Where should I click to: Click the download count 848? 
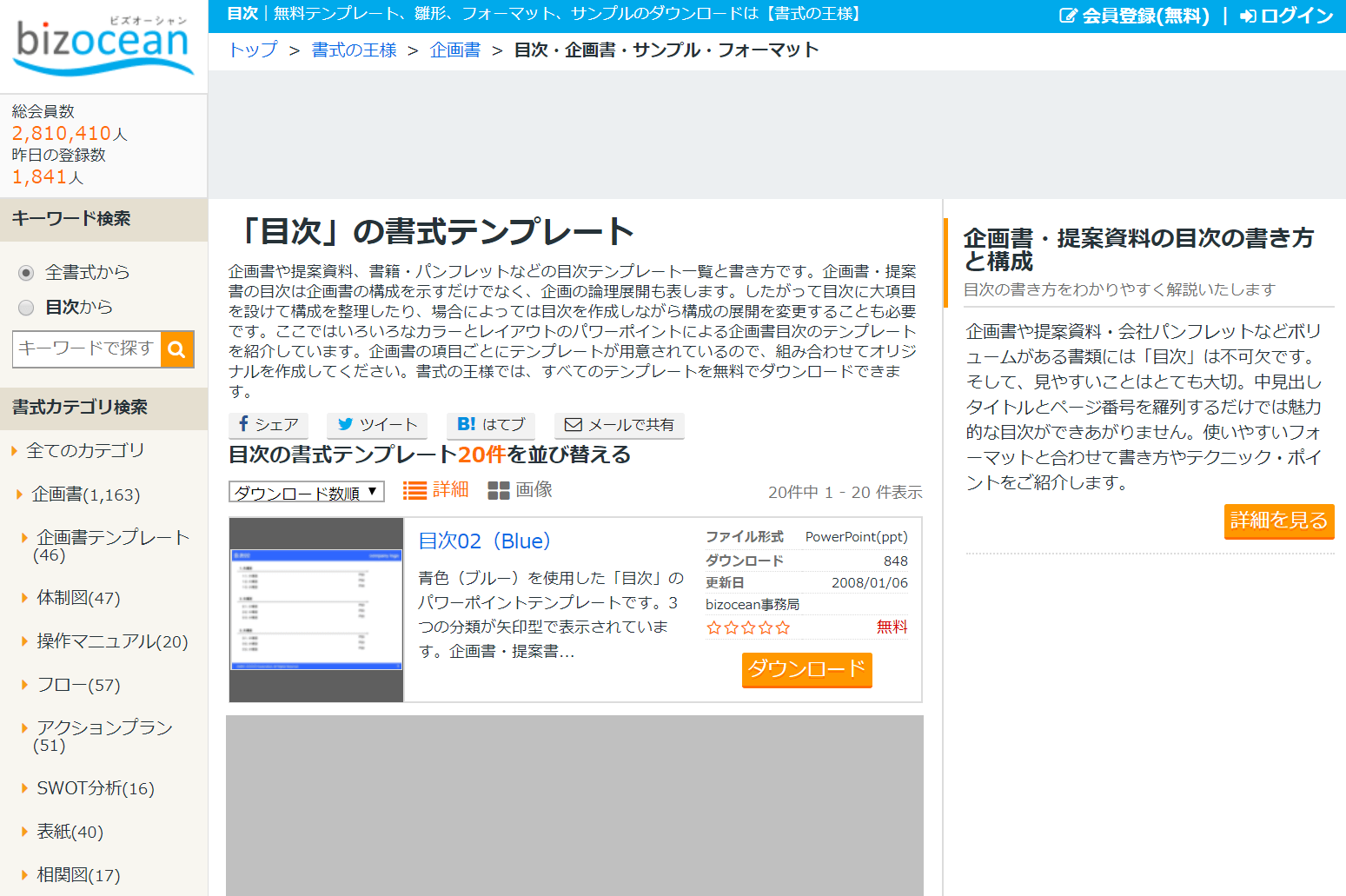click(x=895, y=561)
